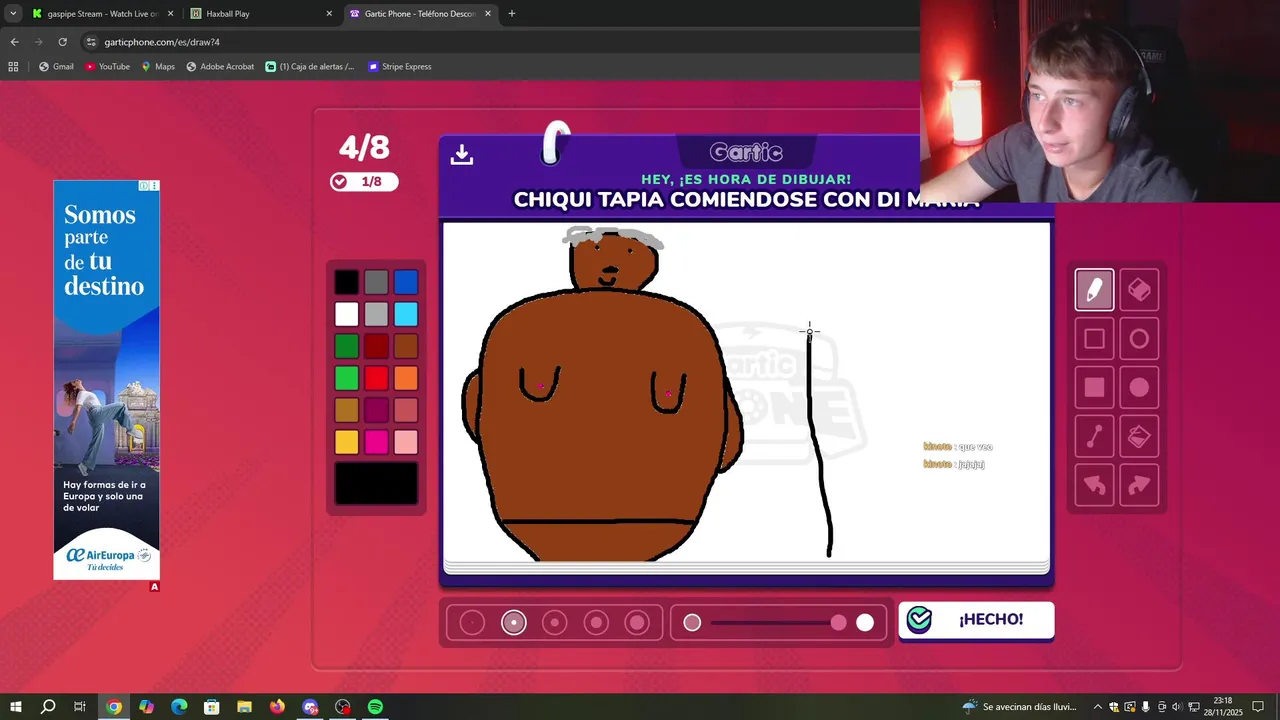Switch to the Haxball Play tab
Image resolution: width=1280 pixels, height=720 pixels.
pos(262,14)
